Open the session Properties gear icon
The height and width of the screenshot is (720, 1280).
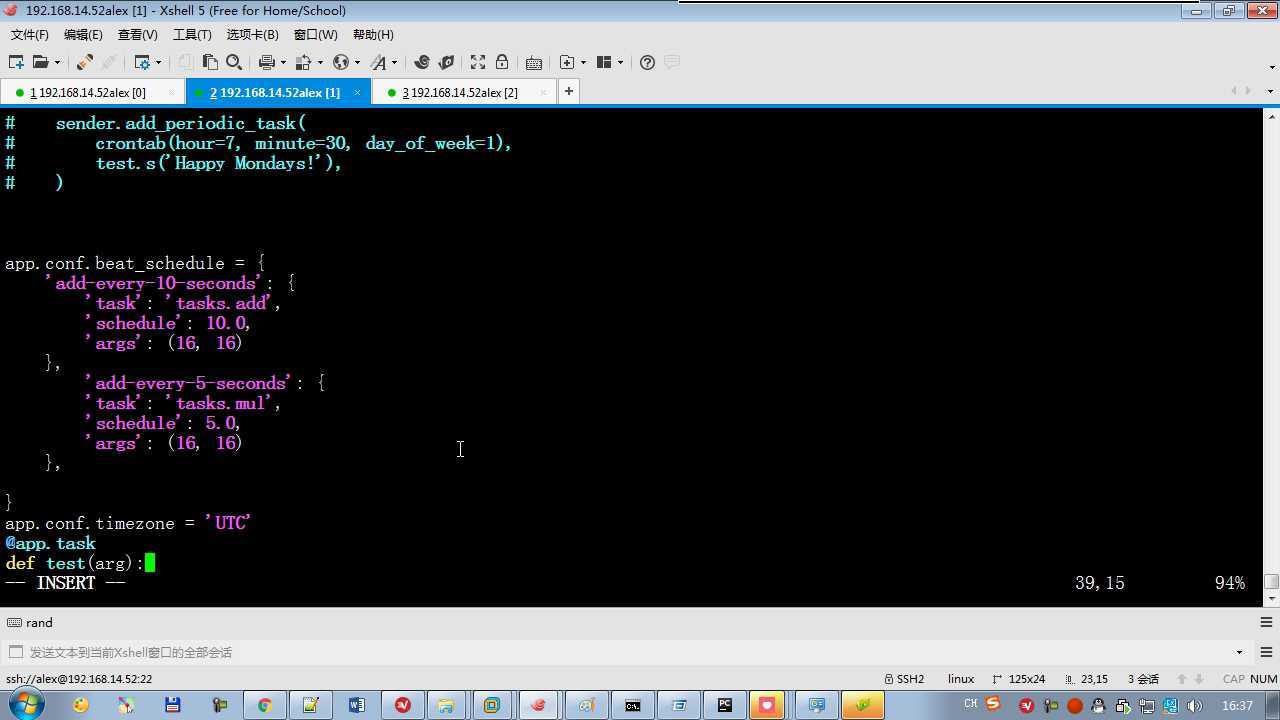pos(141,62)
